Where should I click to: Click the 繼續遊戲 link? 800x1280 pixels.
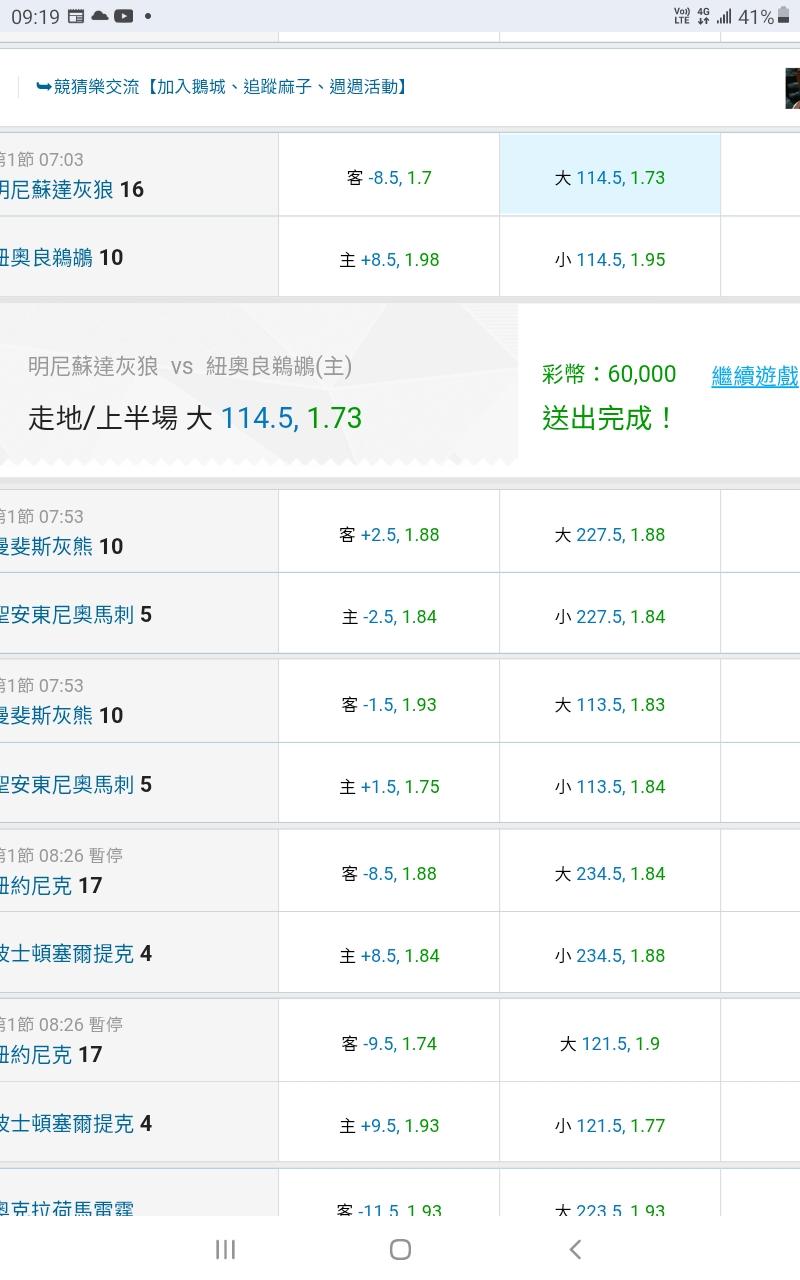pyautogui.click(x=754, y=376)
